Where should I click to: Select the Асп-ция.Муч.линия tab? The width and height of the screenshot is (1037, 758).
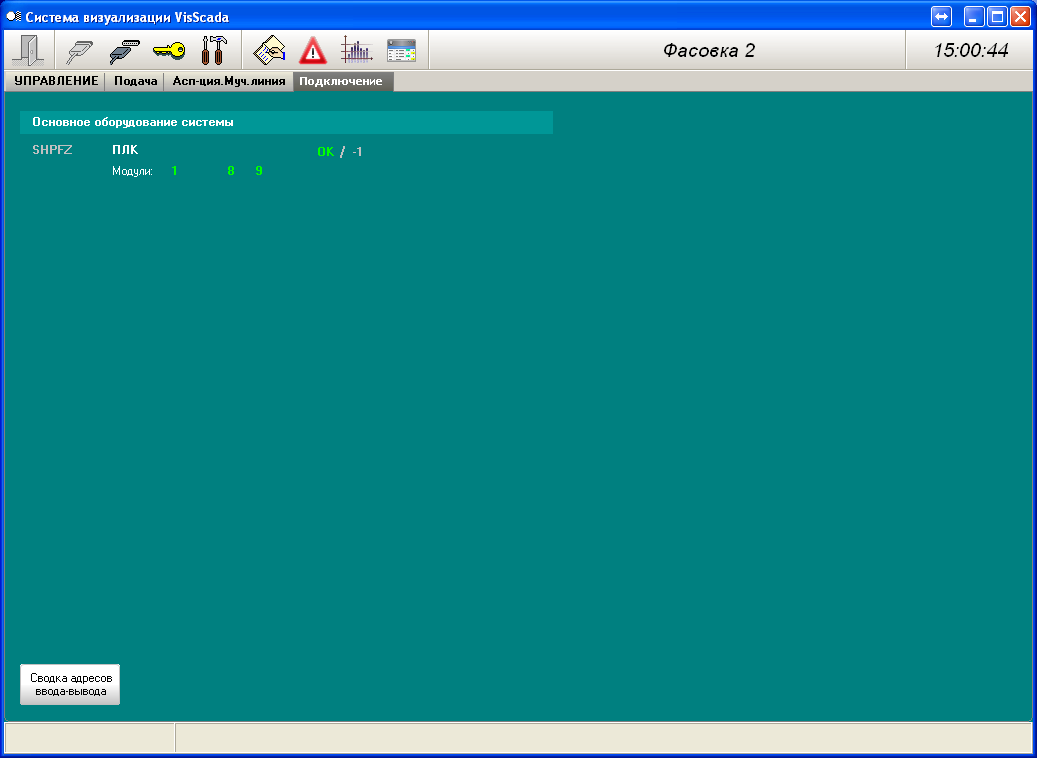click(x=229, y=81)
